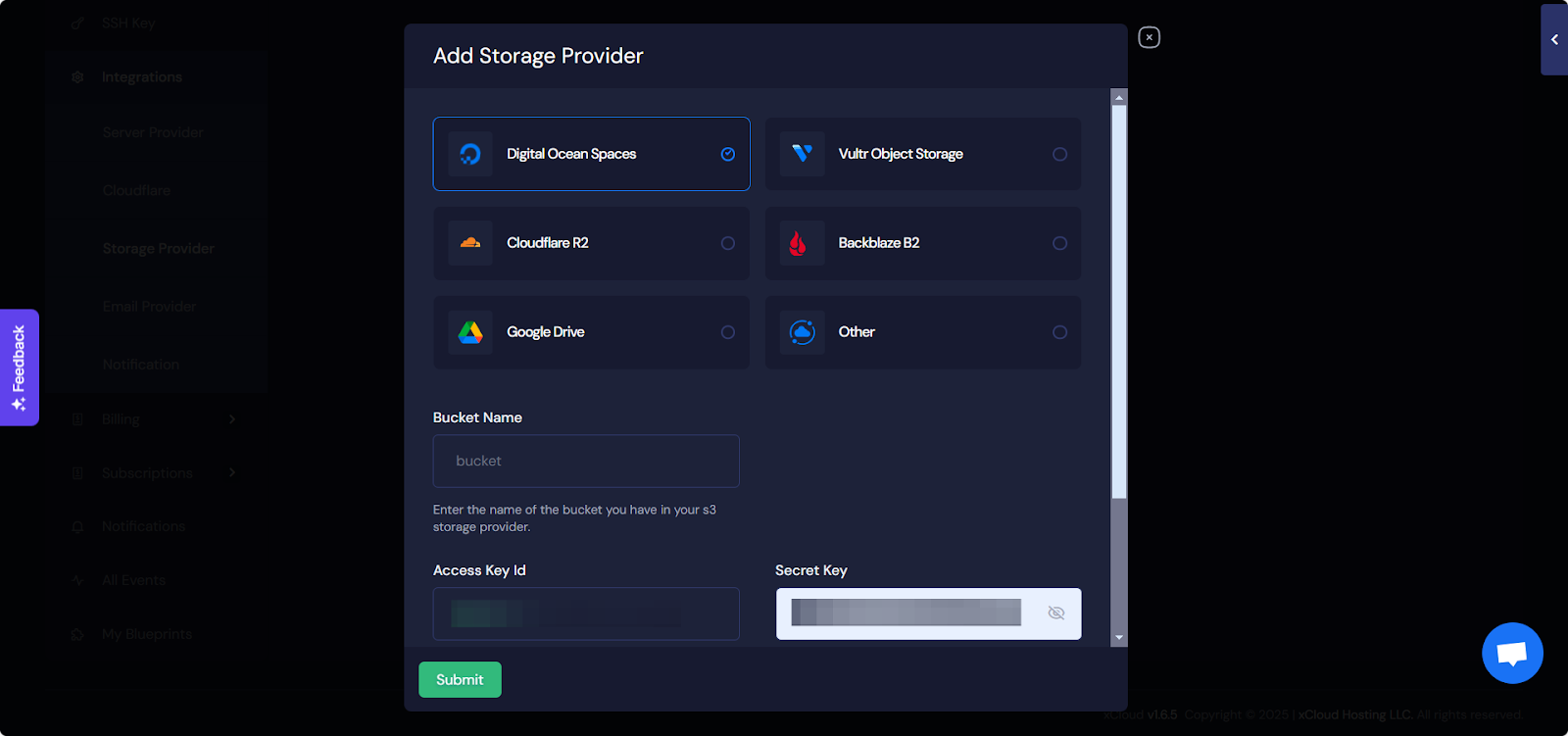1568x736 pixels.
Task: Select Digital Ocean Spaces radio option
Action: point(728,154)
